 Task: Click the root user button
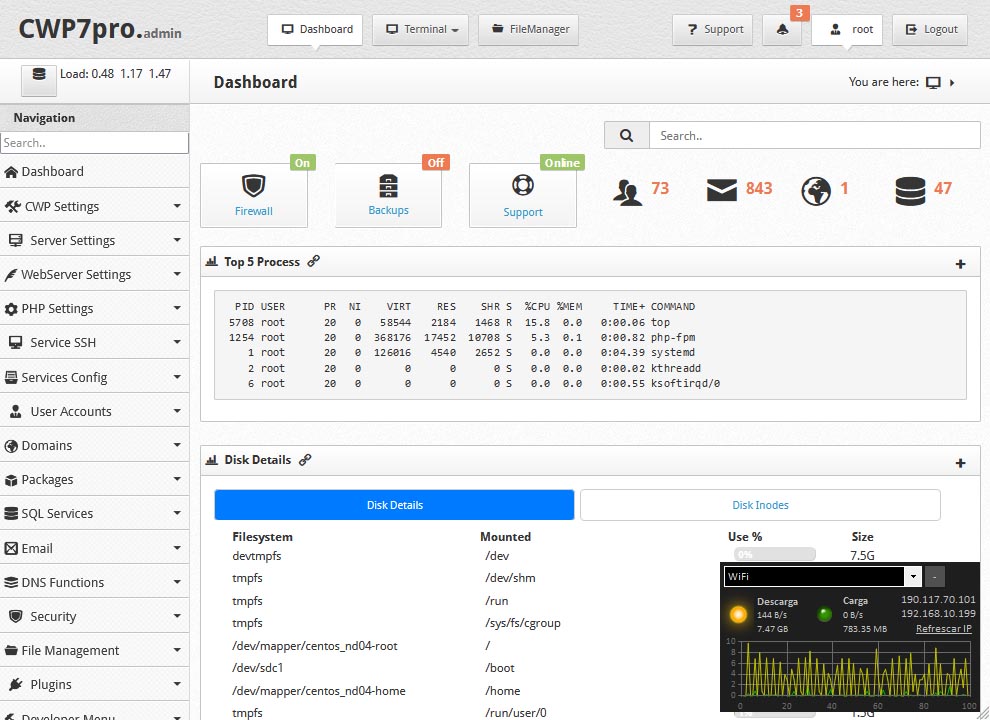(x=847, y=30)
